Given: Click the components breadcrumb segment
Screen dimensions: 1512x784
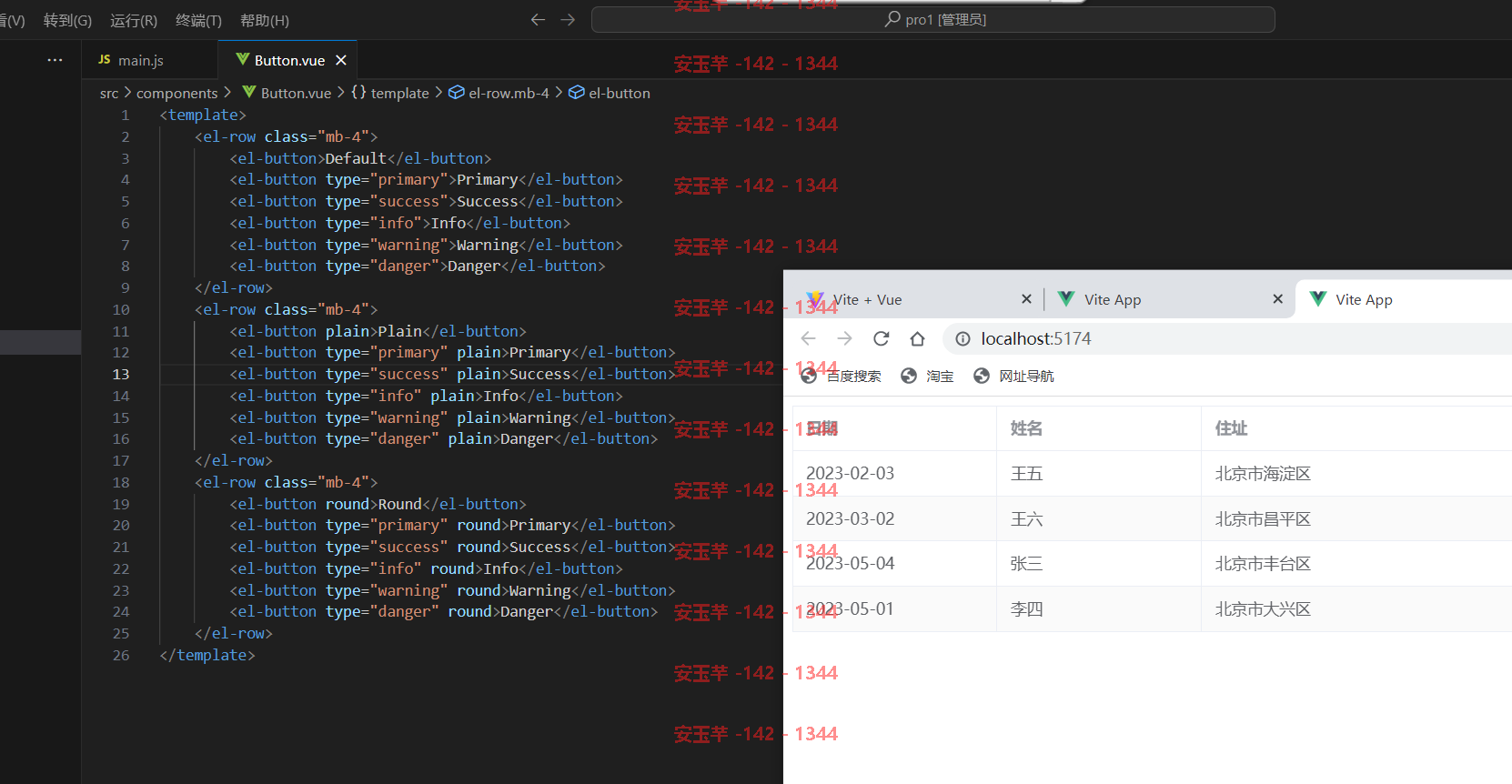Looking at the screenshot, I should (177, 93).
